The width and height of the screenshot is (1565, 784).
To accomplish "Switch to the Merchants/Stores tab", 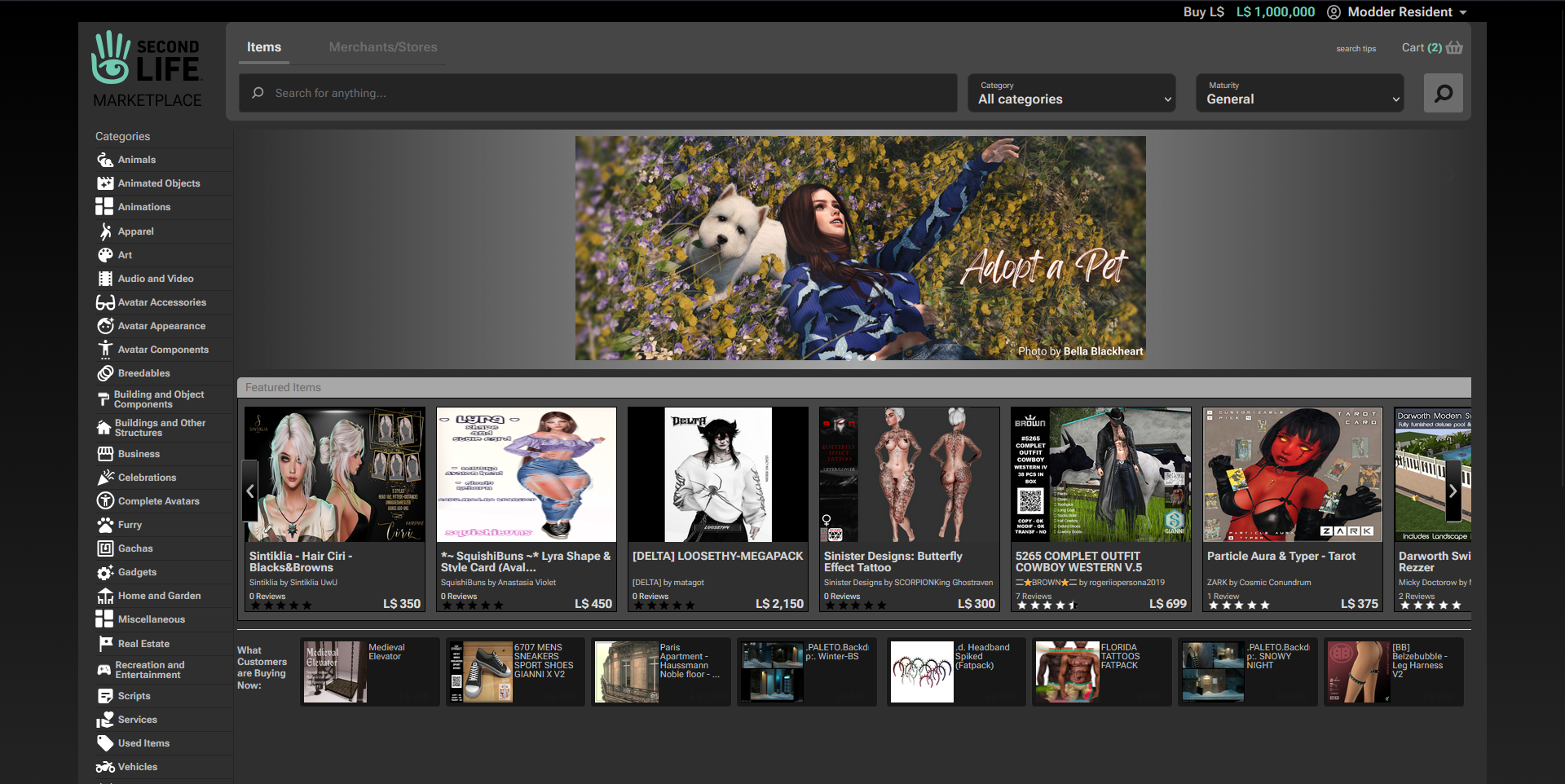I will (383, 46).
